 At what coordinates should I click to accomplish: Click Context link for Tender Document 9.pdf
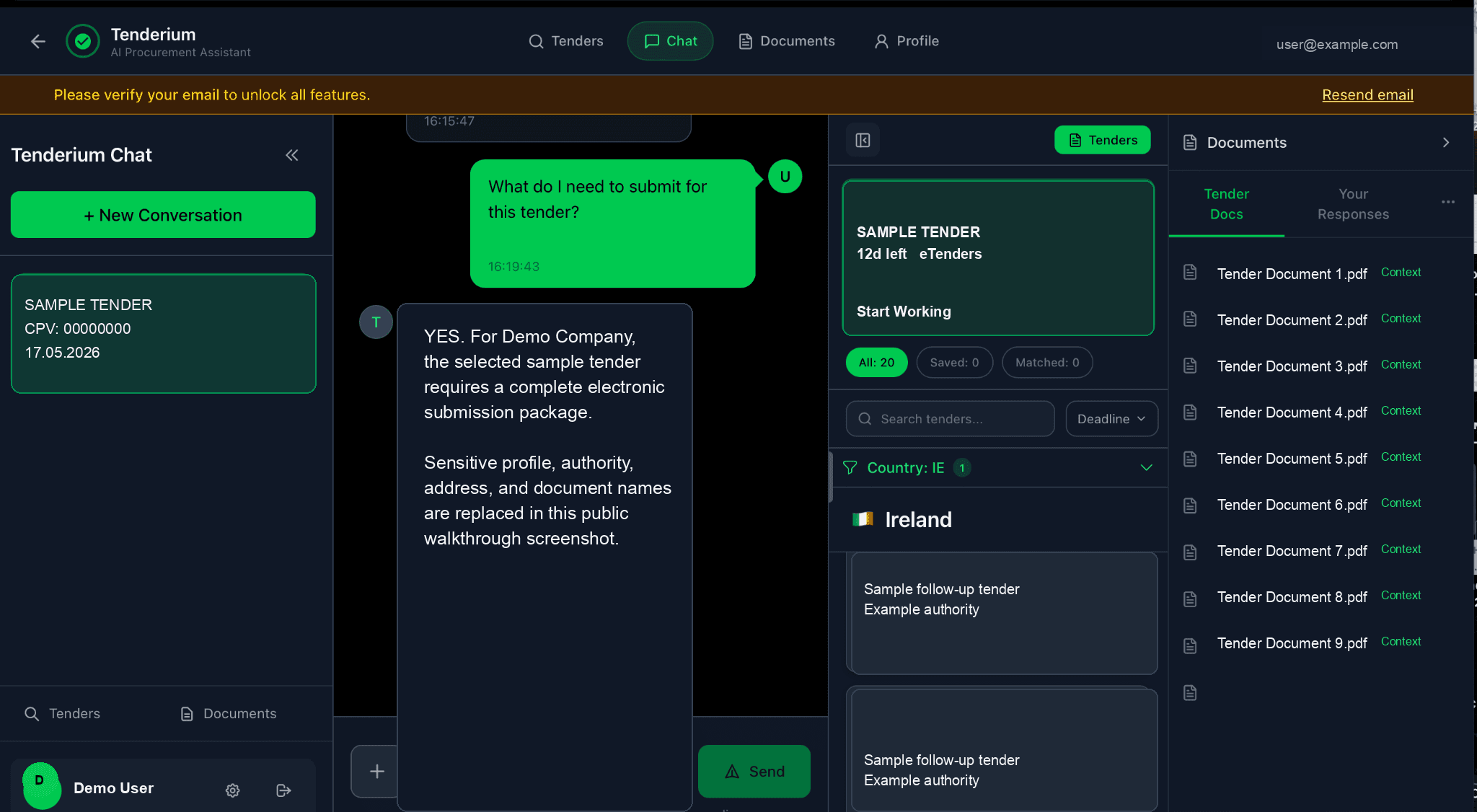point(1401,642)
